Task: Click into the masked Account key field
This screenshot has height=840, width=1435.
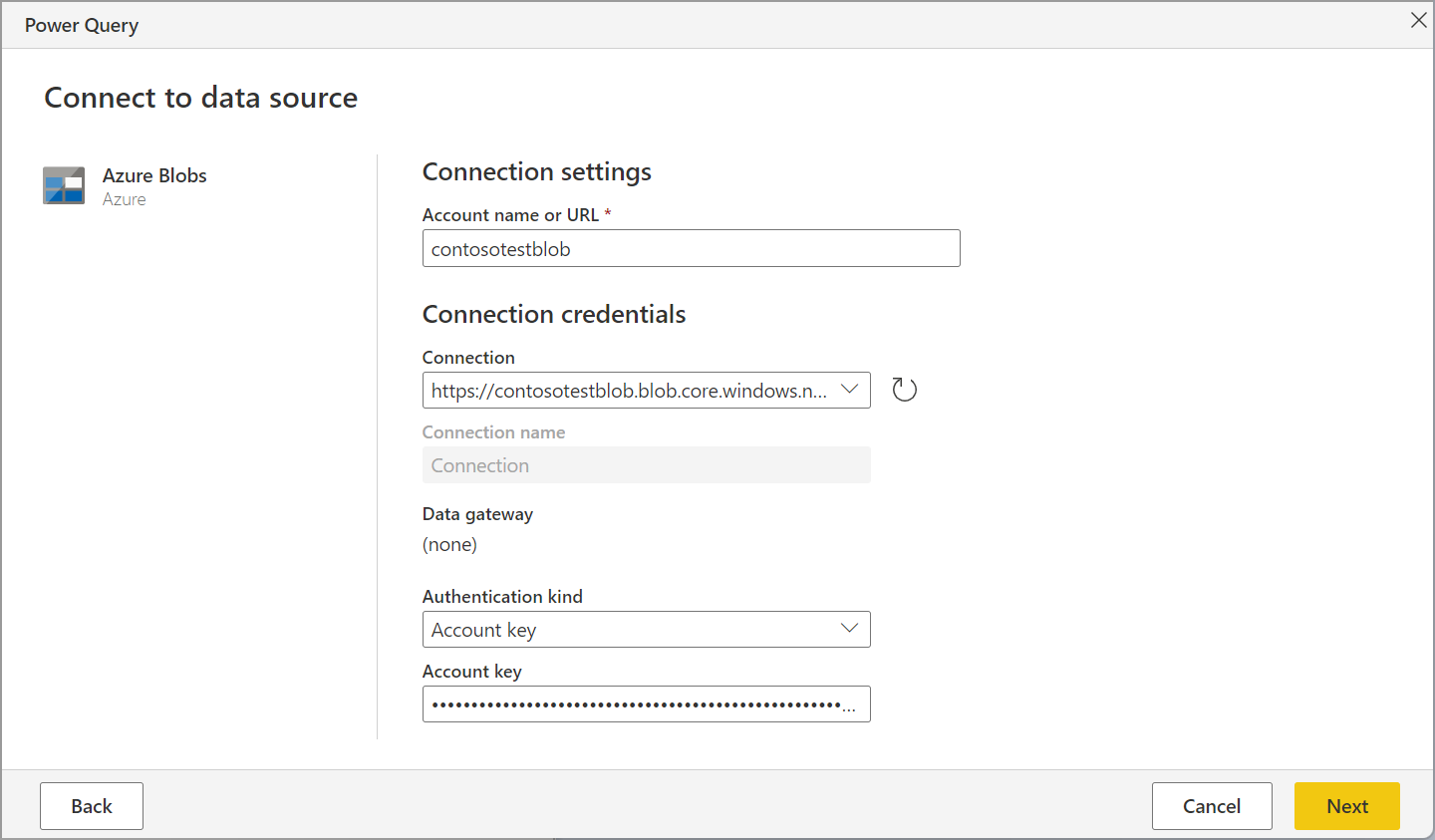Action: tap(638, 704)
